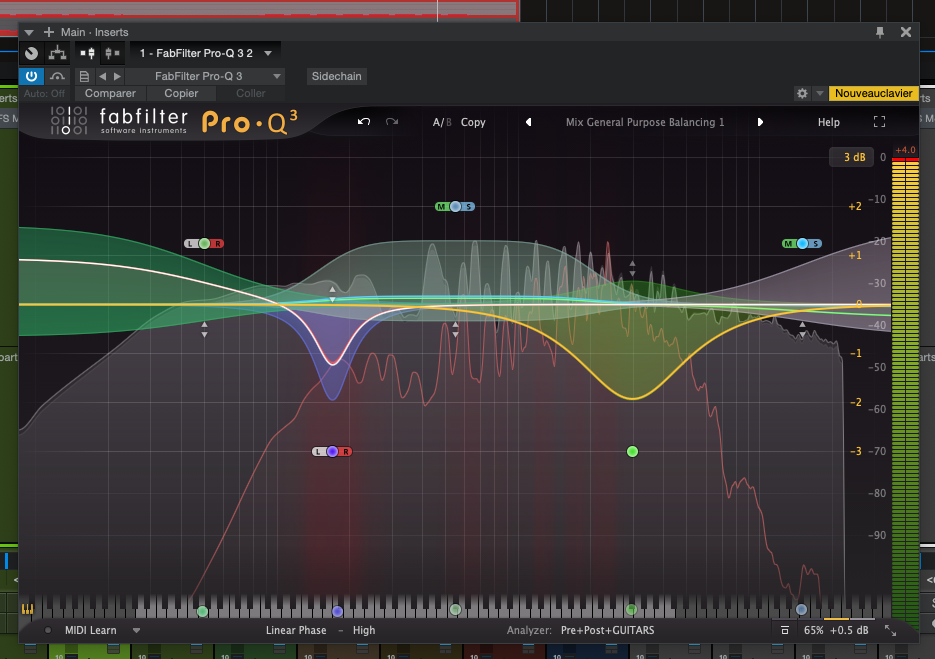This screenshot has width=935, height=659.
Task: Click the plus icon beside Main Inserts
Action: pos(49,32)
